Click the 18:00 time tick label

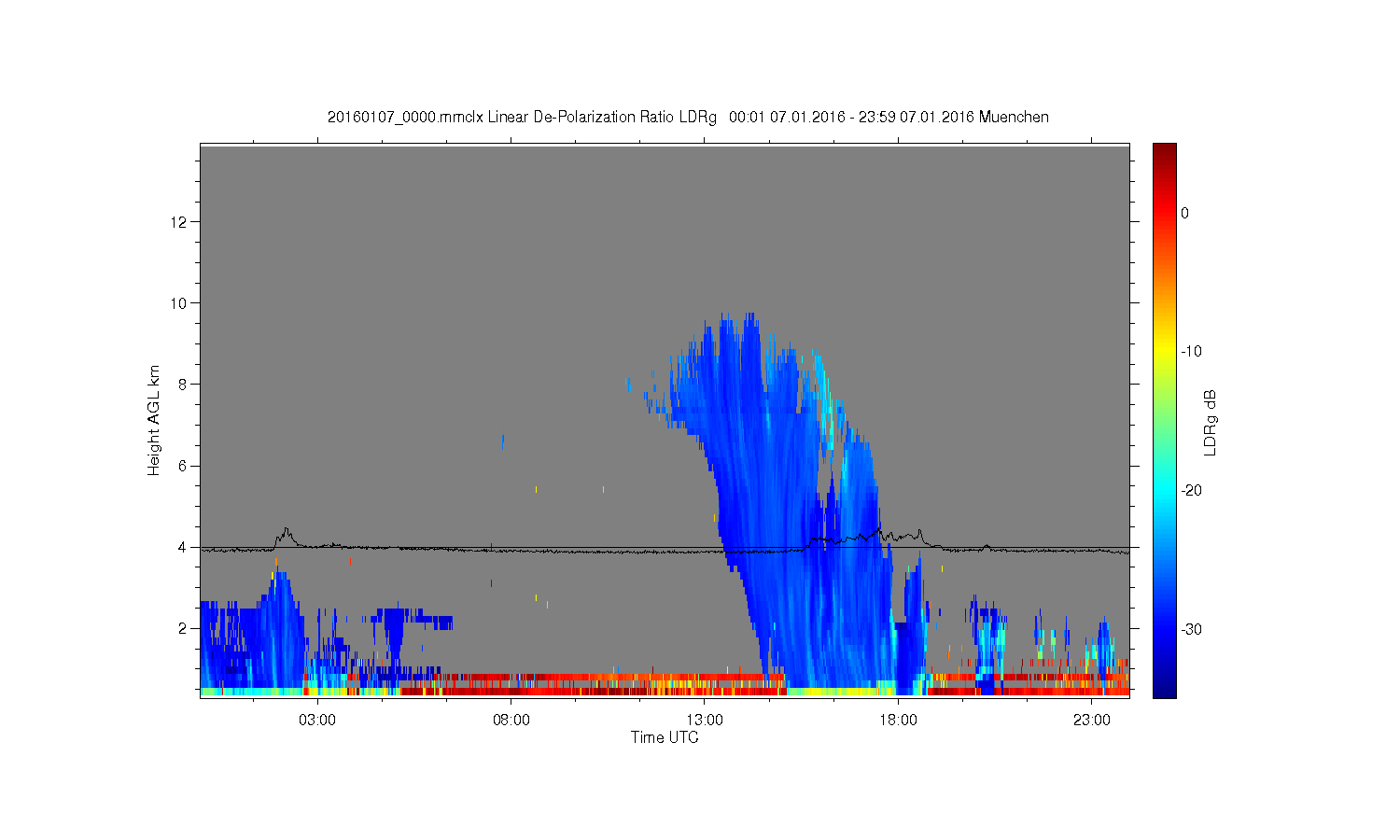pyautogui.click(x=898, y=721)
